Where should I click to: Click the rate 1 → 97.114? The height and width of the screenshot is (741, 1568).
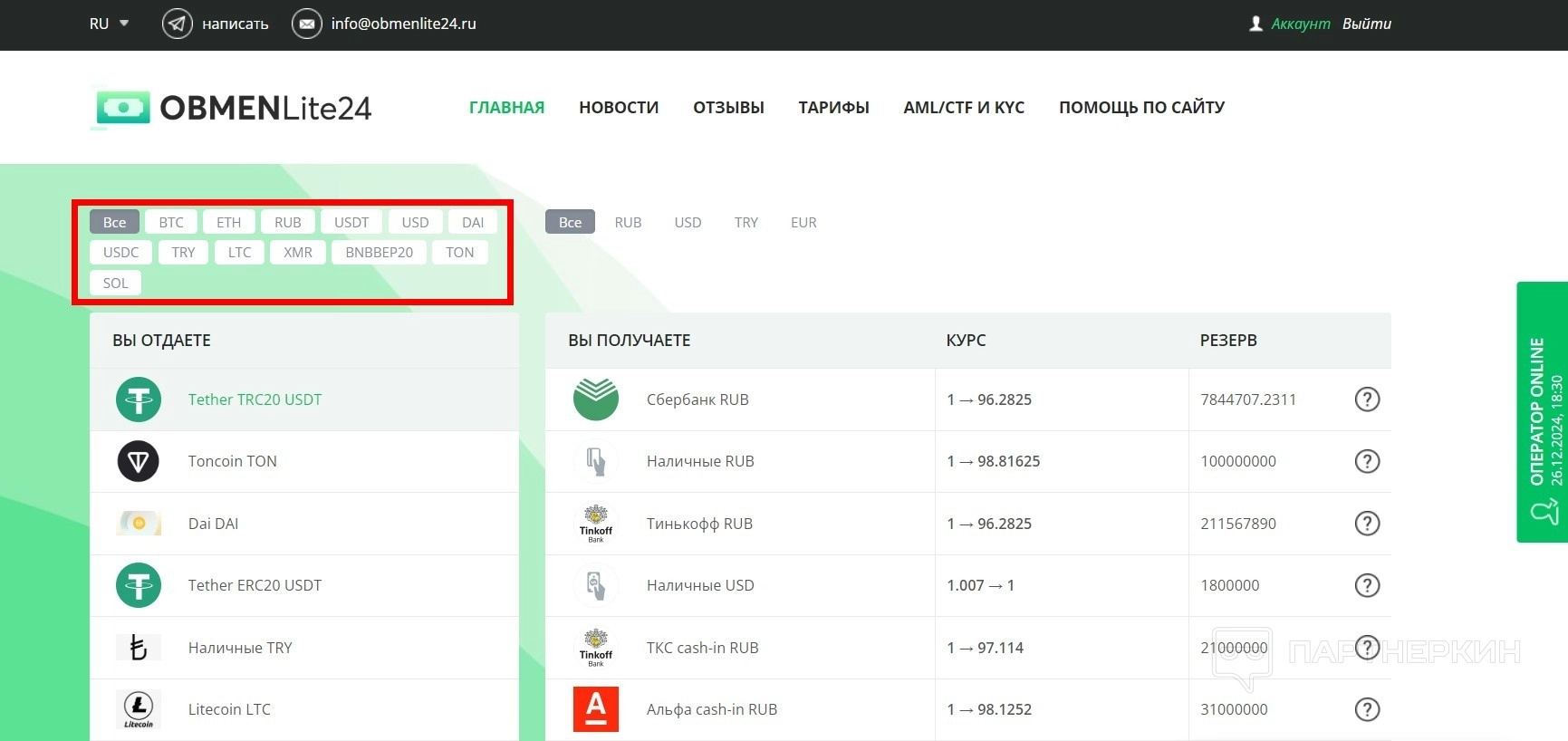coord(986,648)
